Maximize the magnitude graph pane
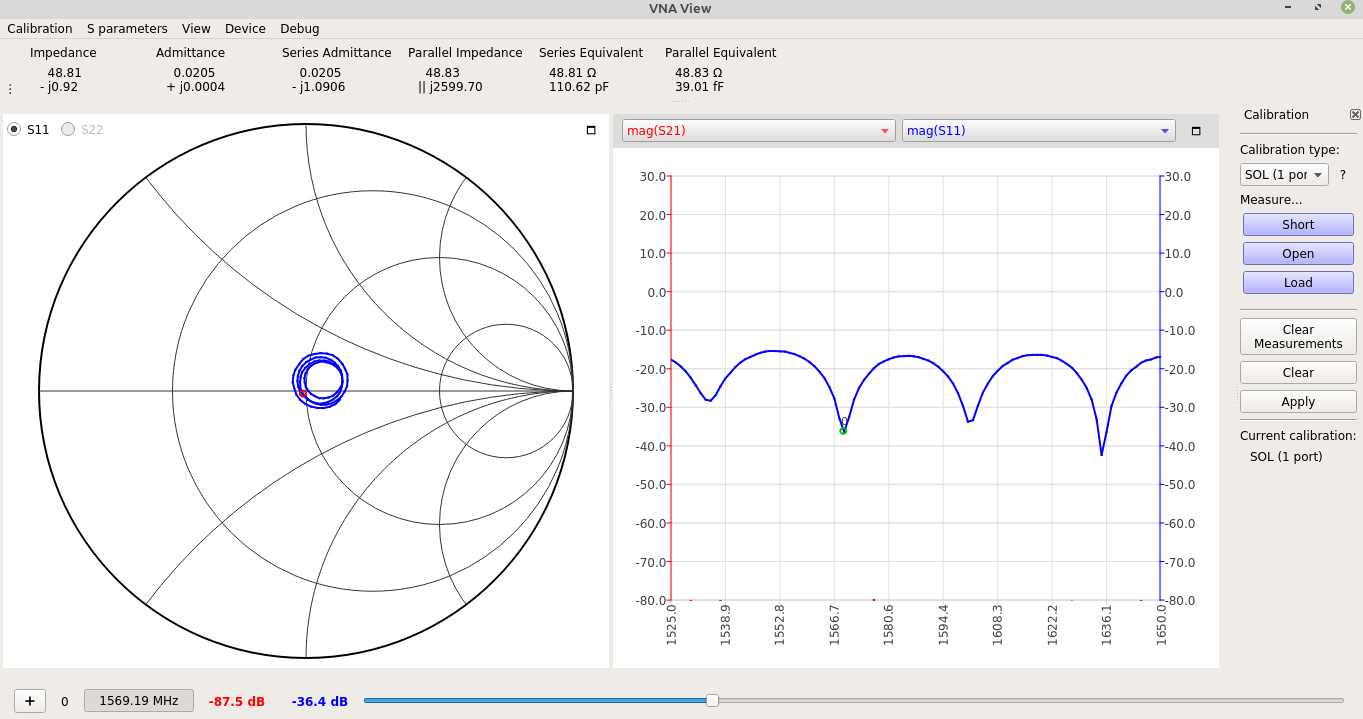Image resolution: width=1363 pixels, height=719 pixels. (1195, 131)
